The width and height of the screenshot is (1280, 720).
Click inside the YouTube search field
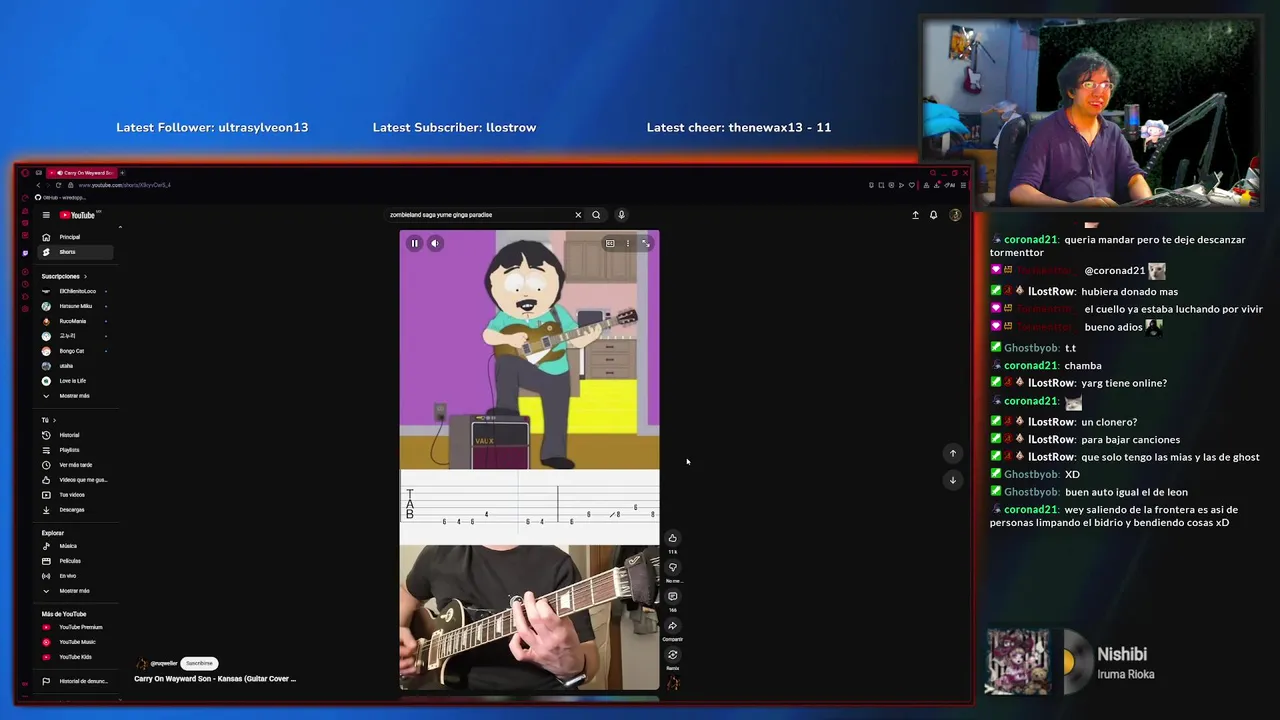[480, 215]
